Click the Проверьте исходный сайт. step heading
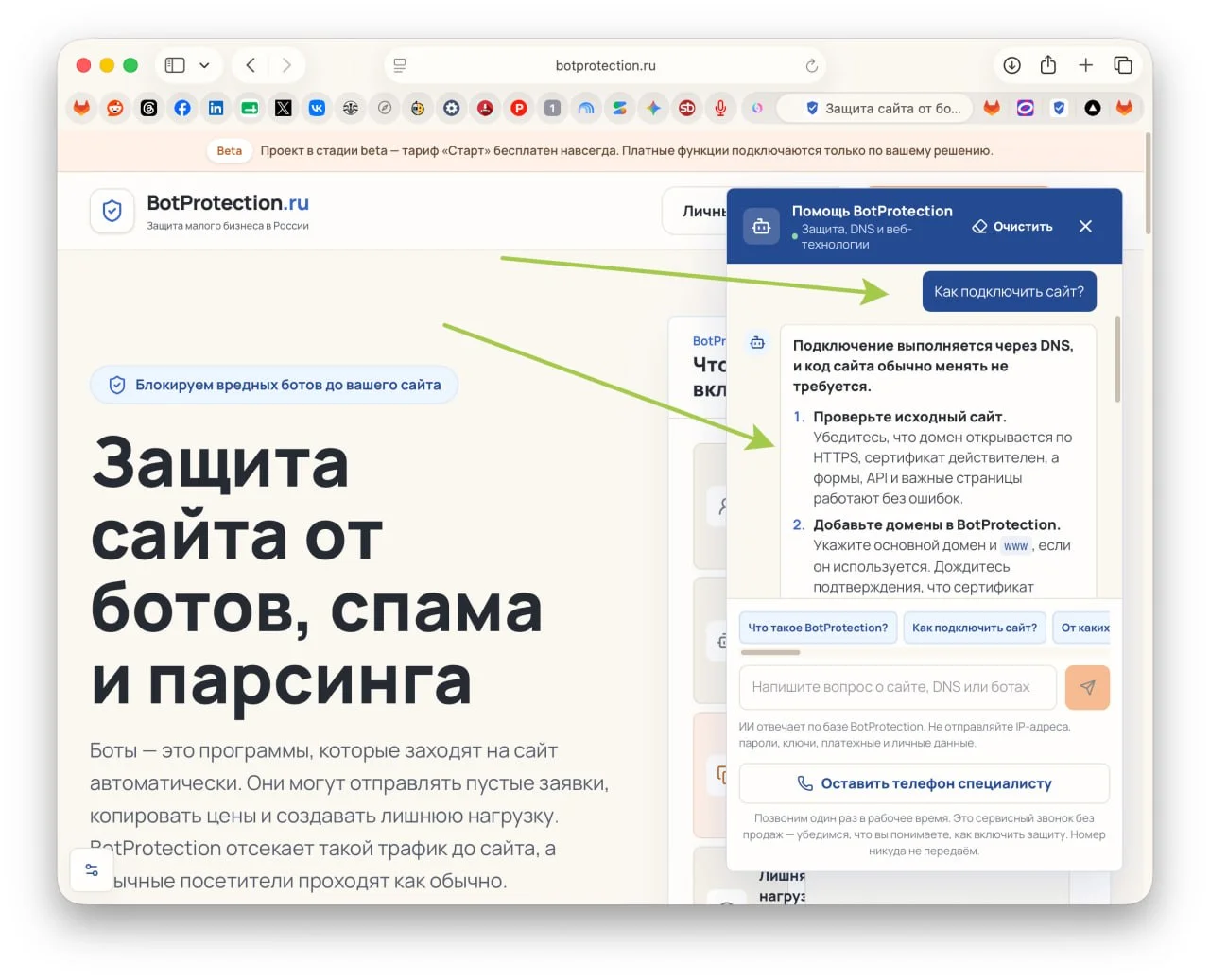This screenshot has width=1210, height=980. tap(909, 417)
